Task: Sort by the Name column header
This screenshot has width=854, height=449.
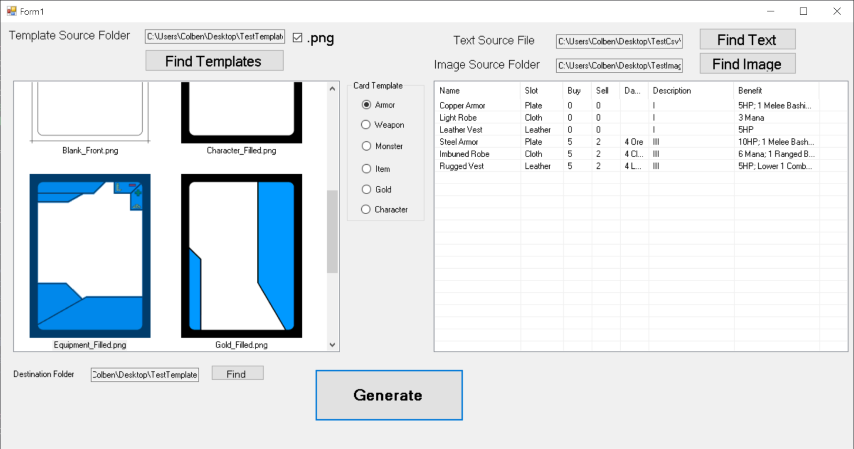Action: tap(477, 91)
